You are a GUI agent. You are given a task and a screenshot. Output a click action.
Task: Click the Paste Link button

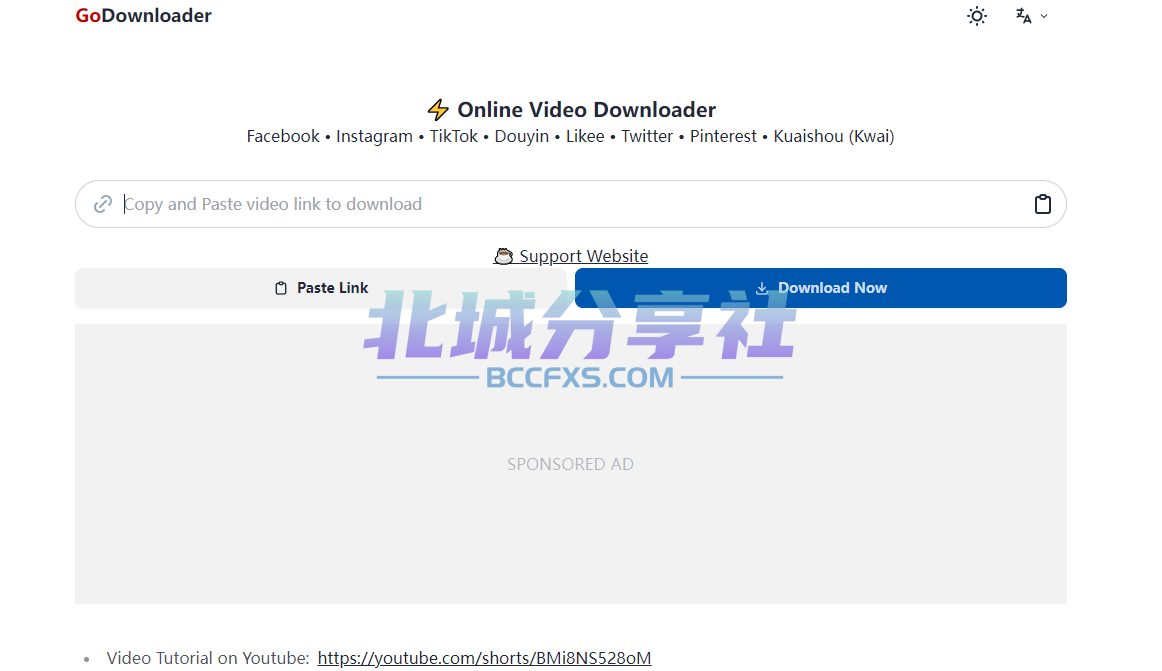click(321, 288)
